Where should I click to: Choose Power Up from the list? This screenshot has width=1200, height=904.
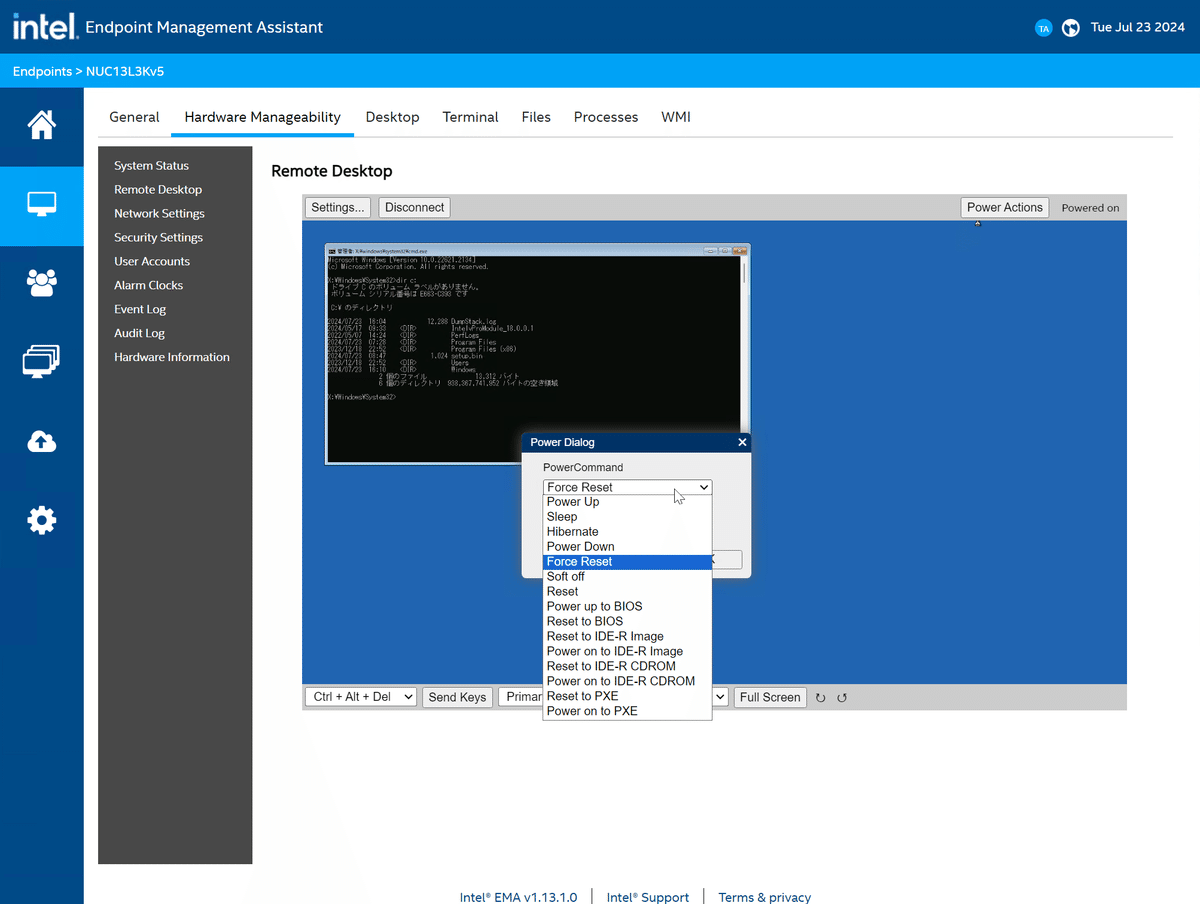tap(628, 502)
